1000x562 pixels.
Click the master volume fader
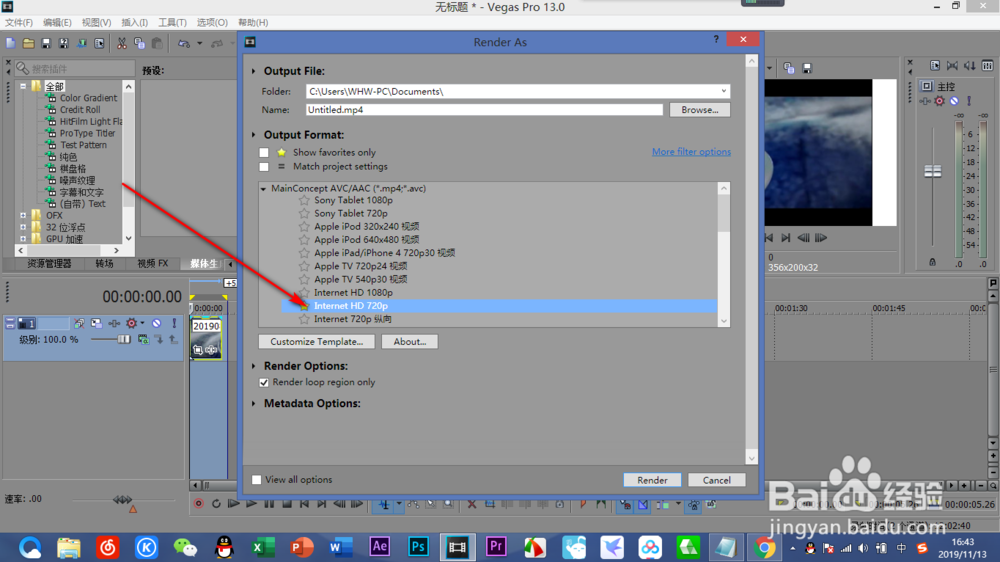tap(932, 171)
